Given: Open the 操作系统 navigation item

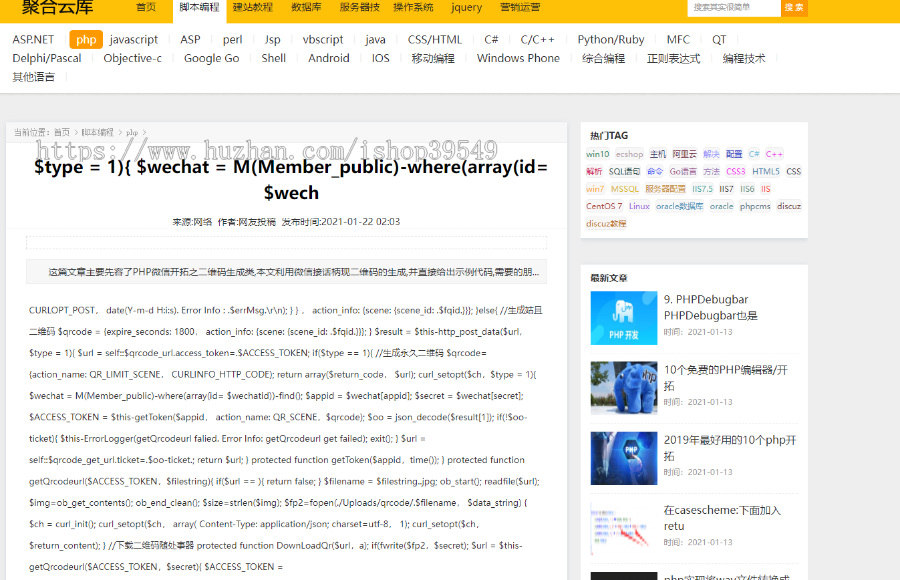Looking at the screenshot, I should (x=413, y=7).
